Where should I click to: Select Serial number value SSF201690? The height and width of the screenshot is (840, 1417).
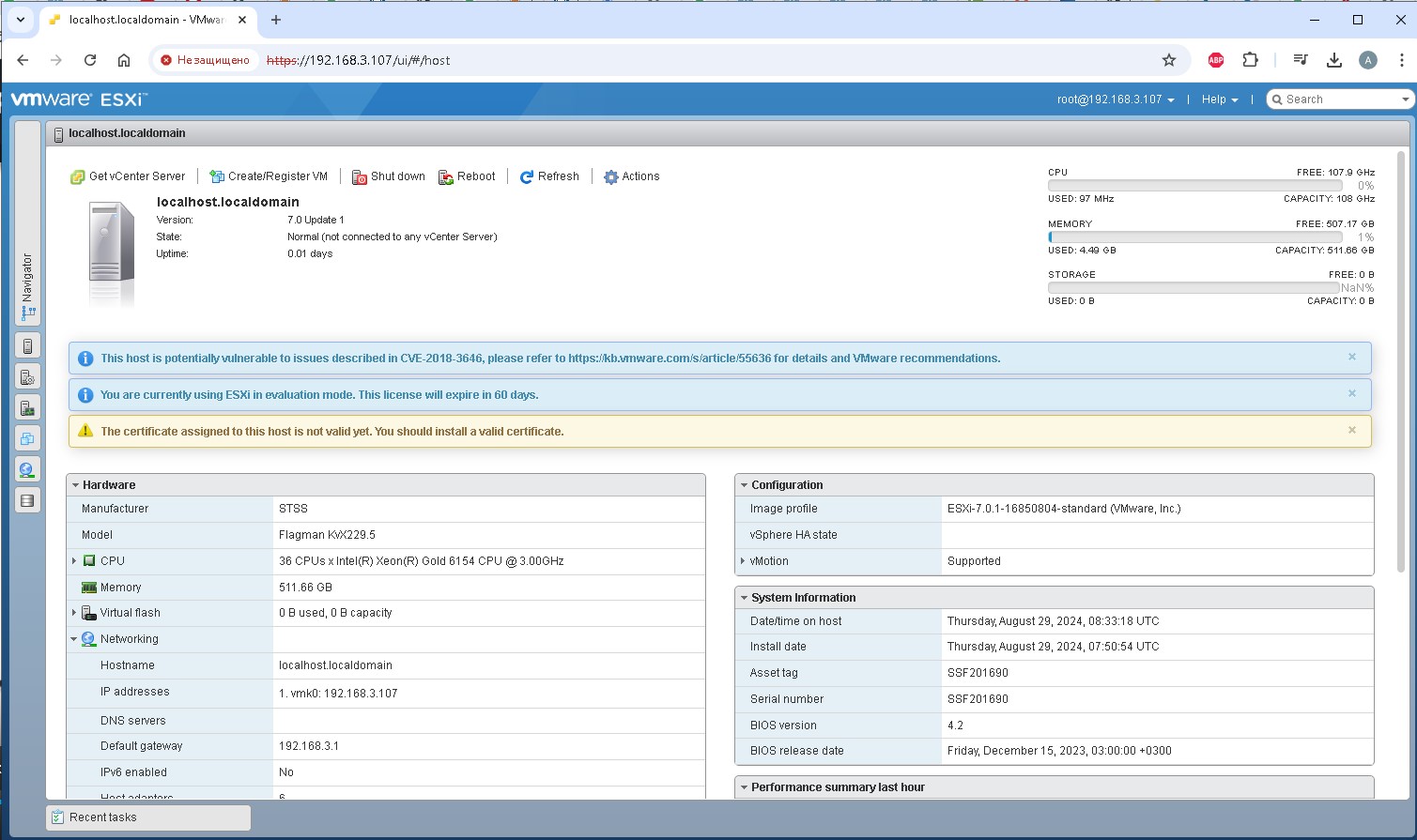[x=978, y=699]
